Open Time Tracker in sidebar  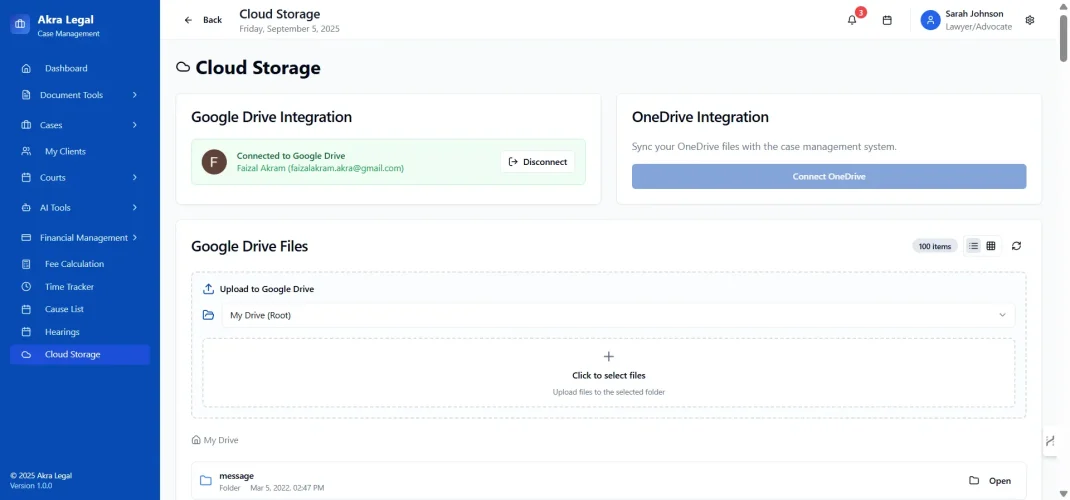[69, 287]
